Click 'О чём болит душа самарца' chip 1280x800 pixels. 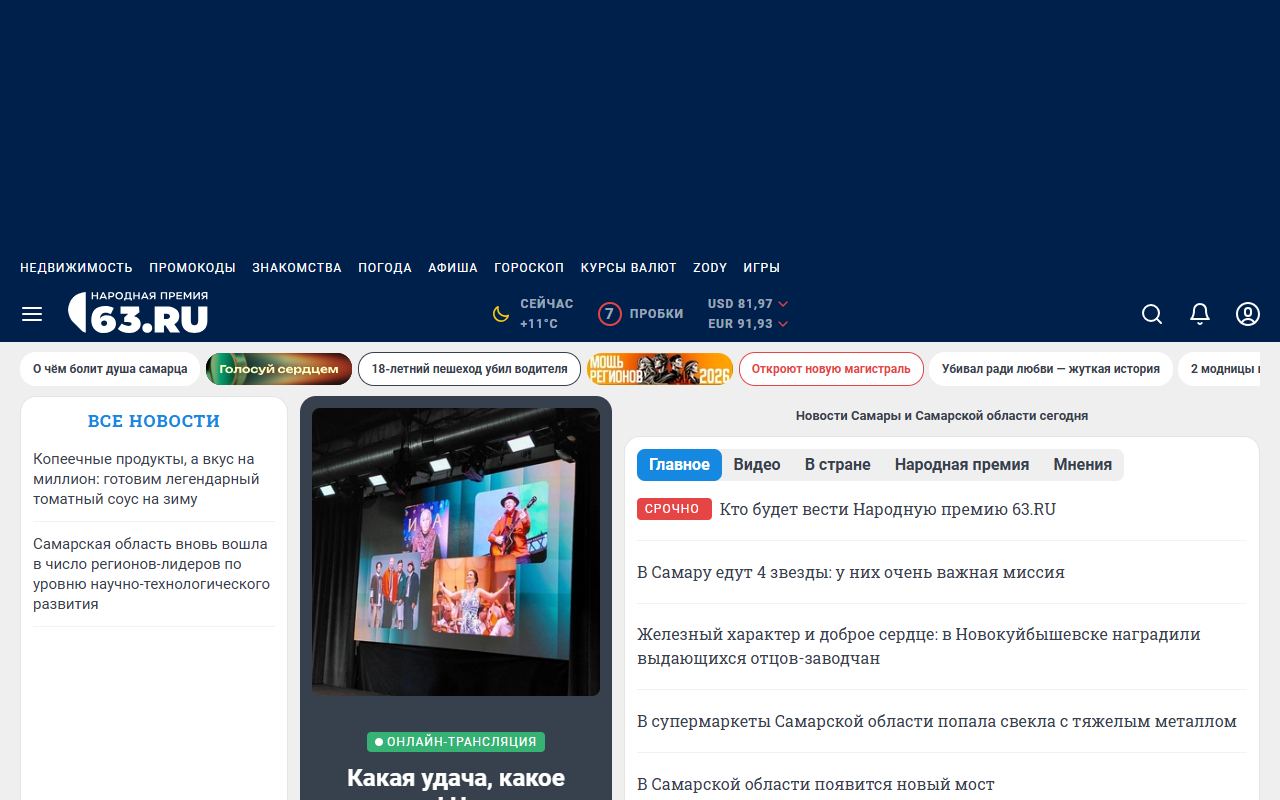tap(110, 369)
